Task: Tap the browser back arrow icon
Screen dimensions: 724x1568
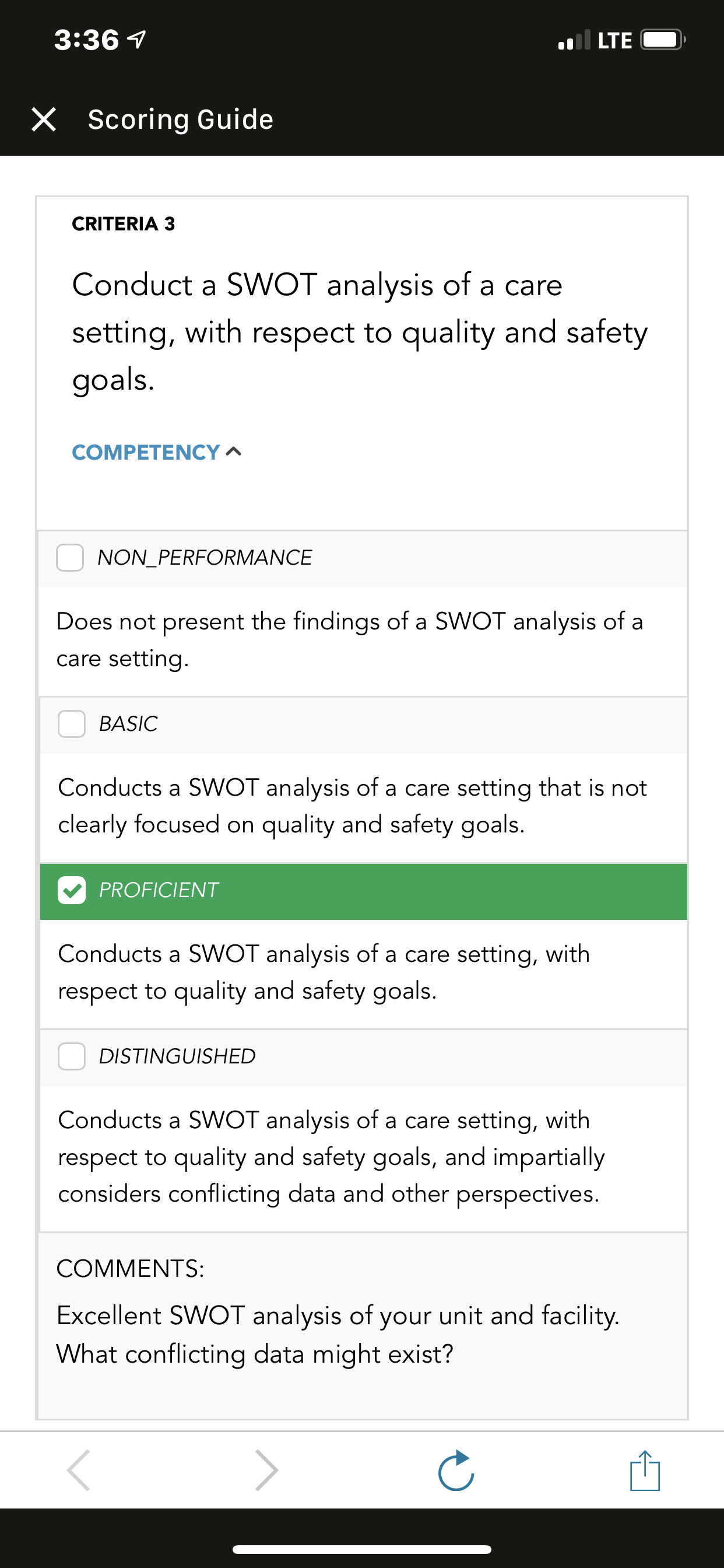Action: click(79, 1470)
